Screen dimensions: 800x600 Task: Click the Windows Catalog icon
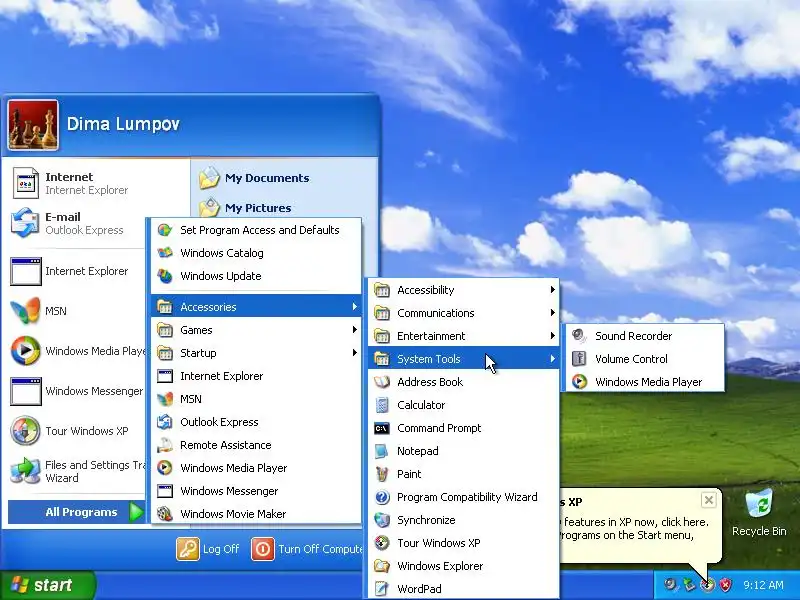(x=165, y=253)
